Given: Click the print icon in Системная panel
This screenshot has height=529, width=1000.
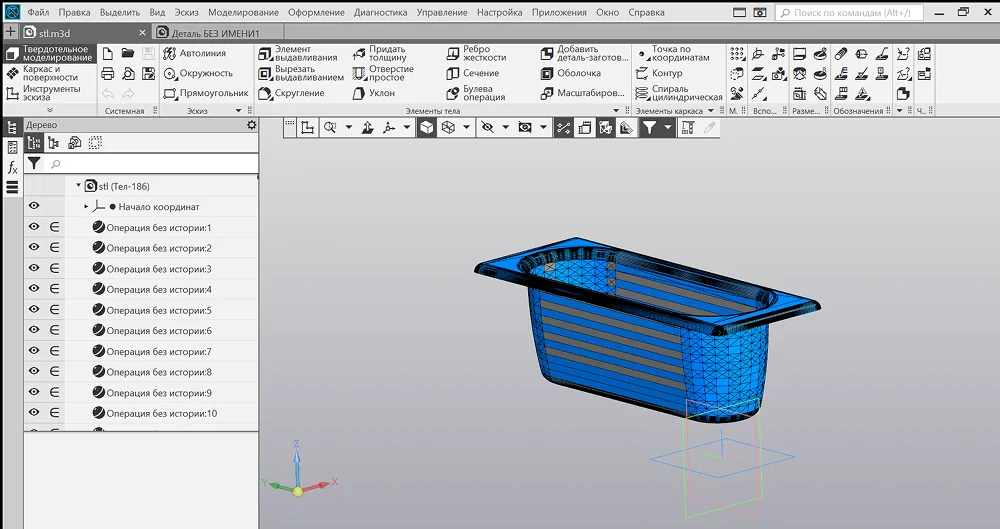Looking at the screenshot, I should (x=108, y=73).
